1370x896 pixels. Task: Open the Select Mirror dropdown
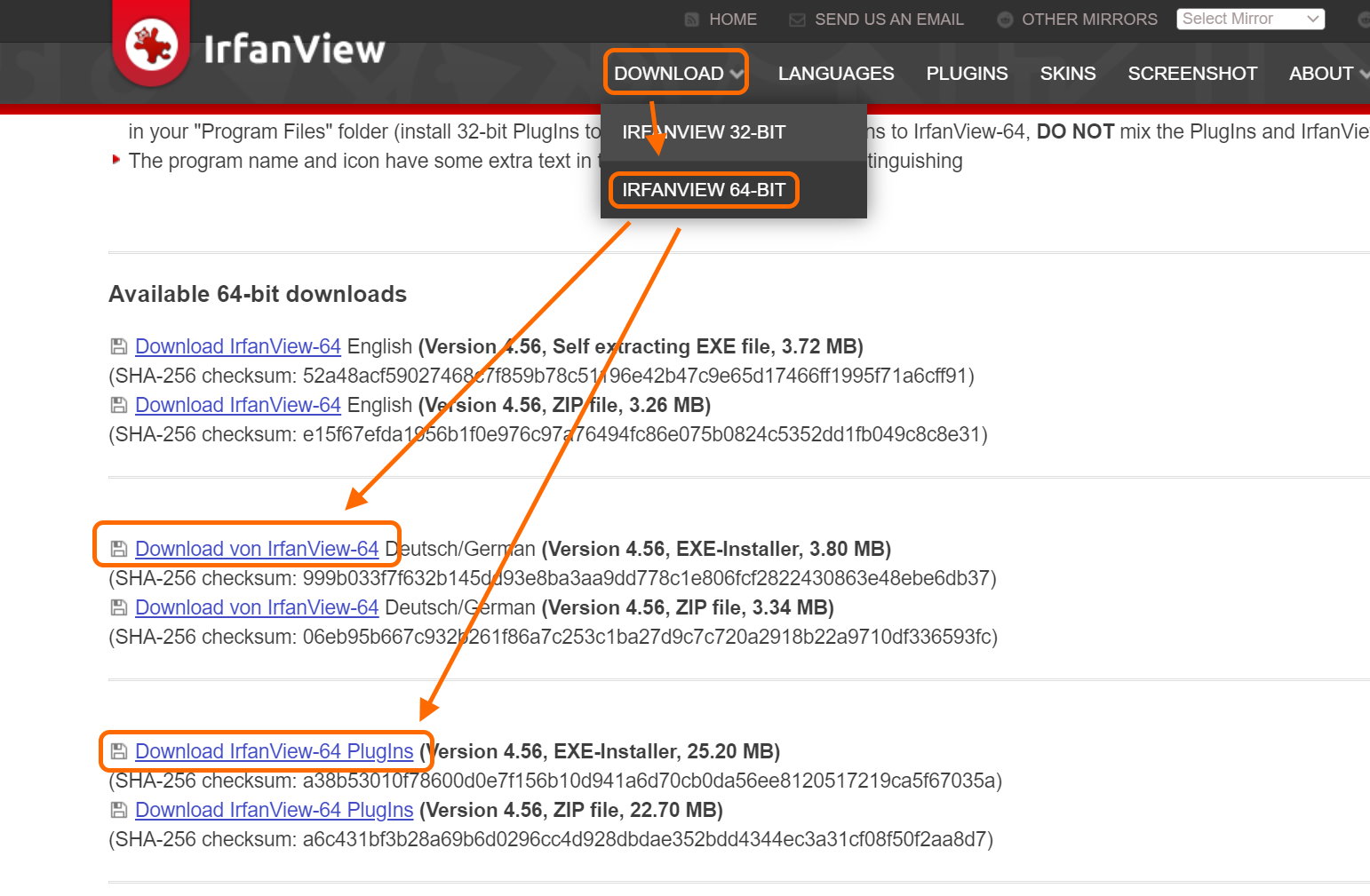1249,19
